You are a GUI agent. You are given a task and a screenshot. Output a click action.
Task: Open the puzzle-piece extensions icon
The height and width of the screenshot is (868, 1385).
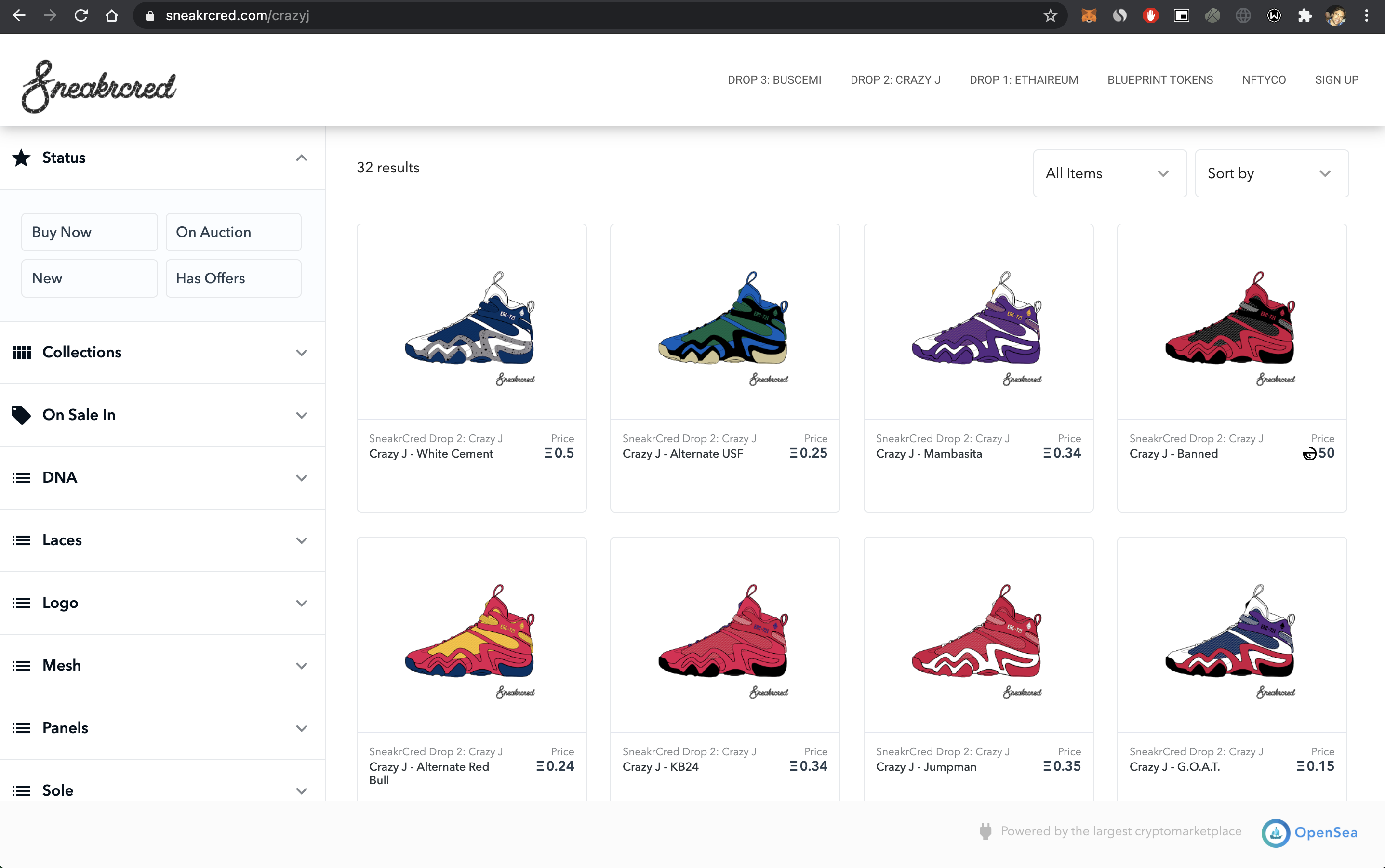tap(1305, 15)
